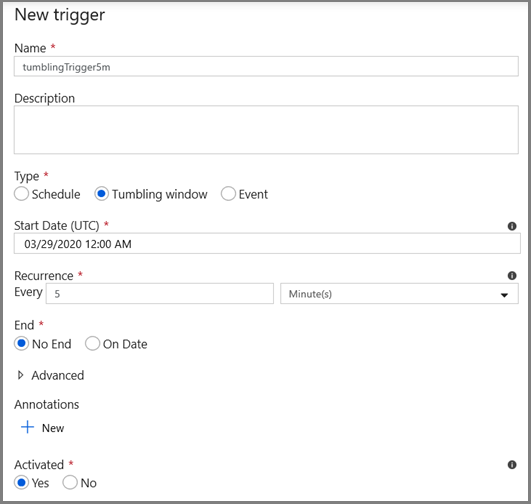Image resolution: width=531 pixels, height=504 pixels.
Task: Focus the Name field tumblingTrigger5m
Action: (266, 66)
